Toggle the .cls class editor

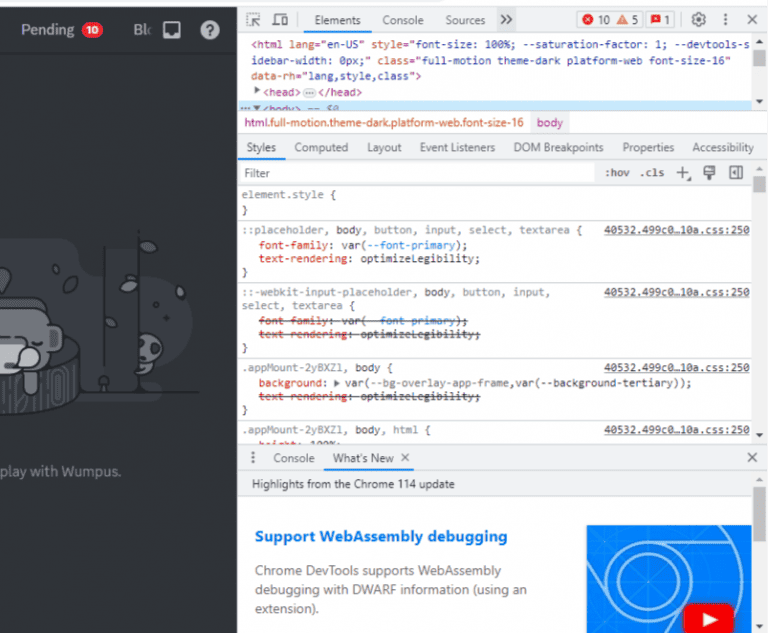coord(652,172)
